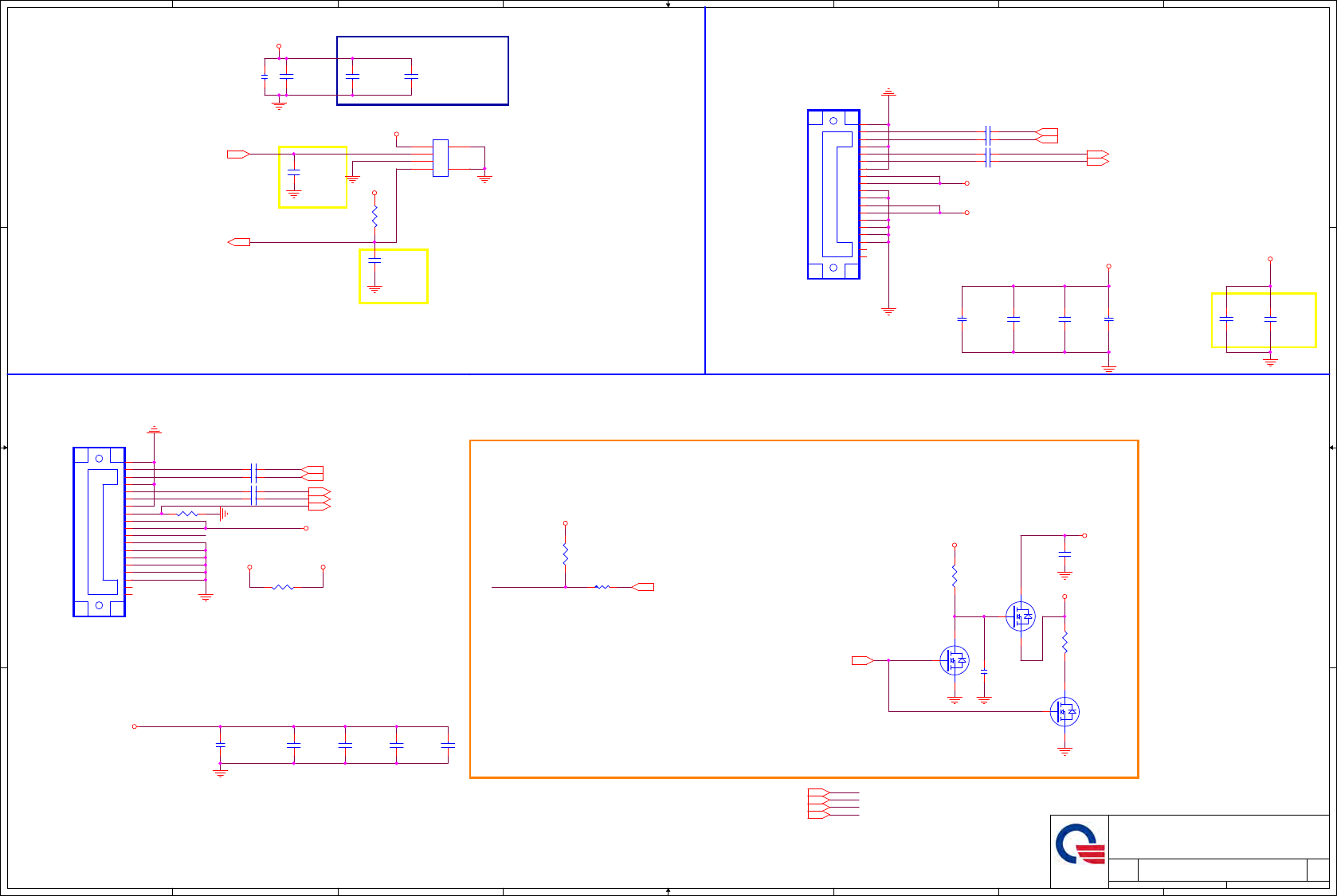The width and height of the screenshot is (1337, 896).
Task: Select capacitor inside the upper yellow box, upper-left section
Action: (294, 171)
